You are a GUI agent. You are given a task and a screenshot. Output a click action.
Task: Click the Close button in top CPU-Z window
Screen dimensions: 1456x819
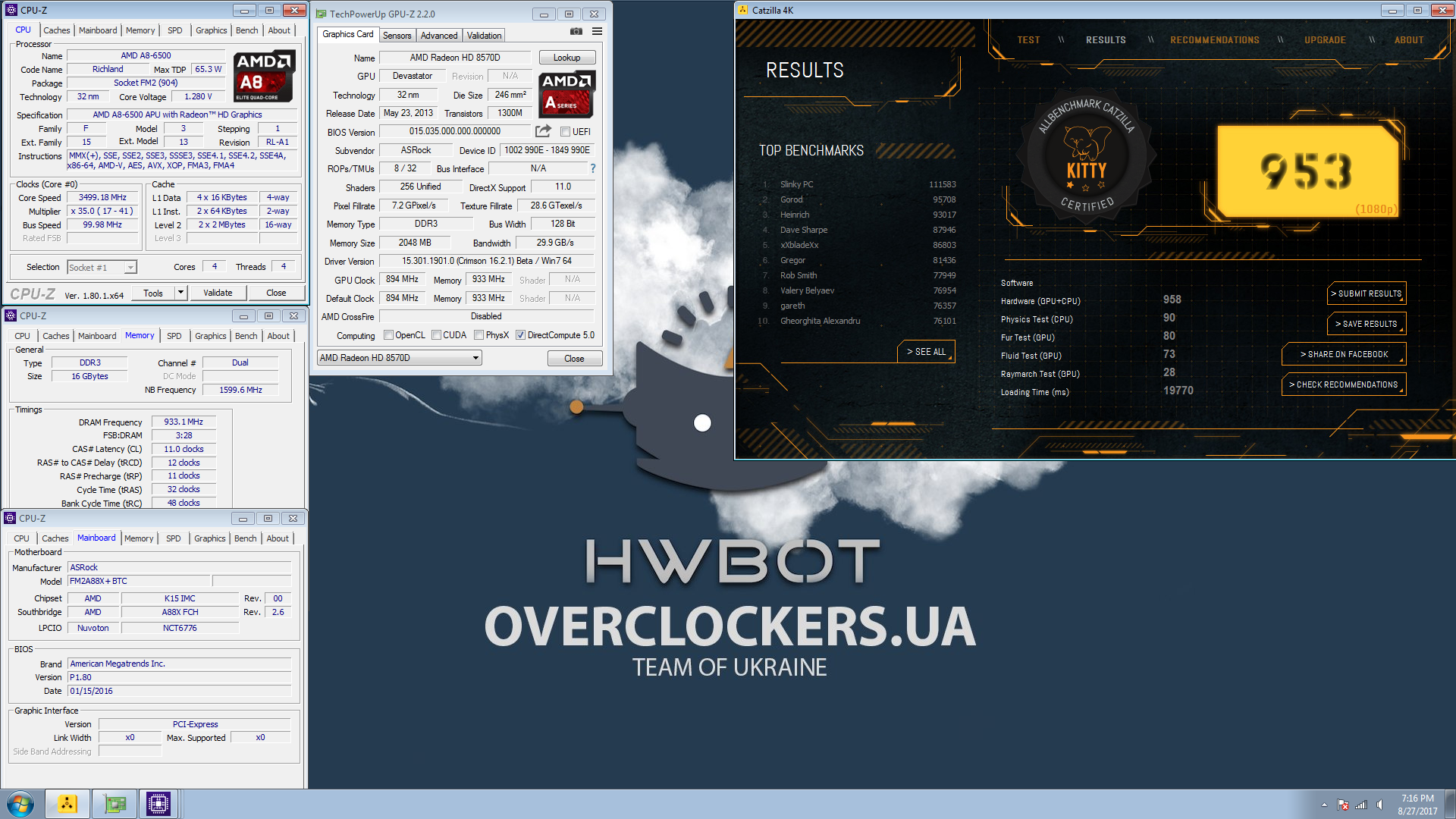276,293
